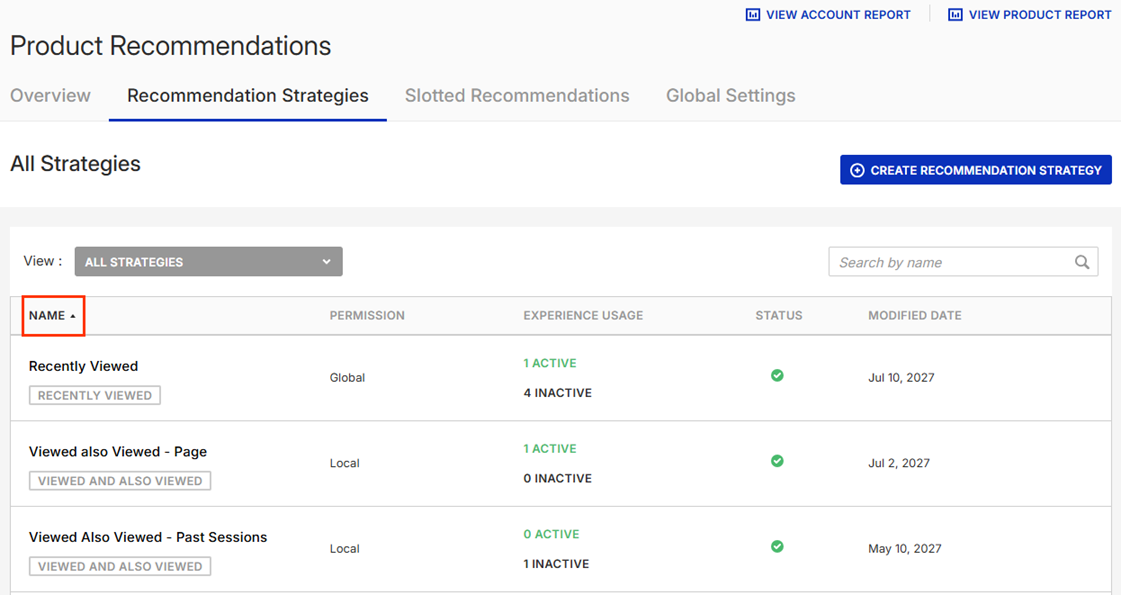Open the All Strategies view dropdown
This screenshot has height=595, width=1121.
(x=208, y=262)
